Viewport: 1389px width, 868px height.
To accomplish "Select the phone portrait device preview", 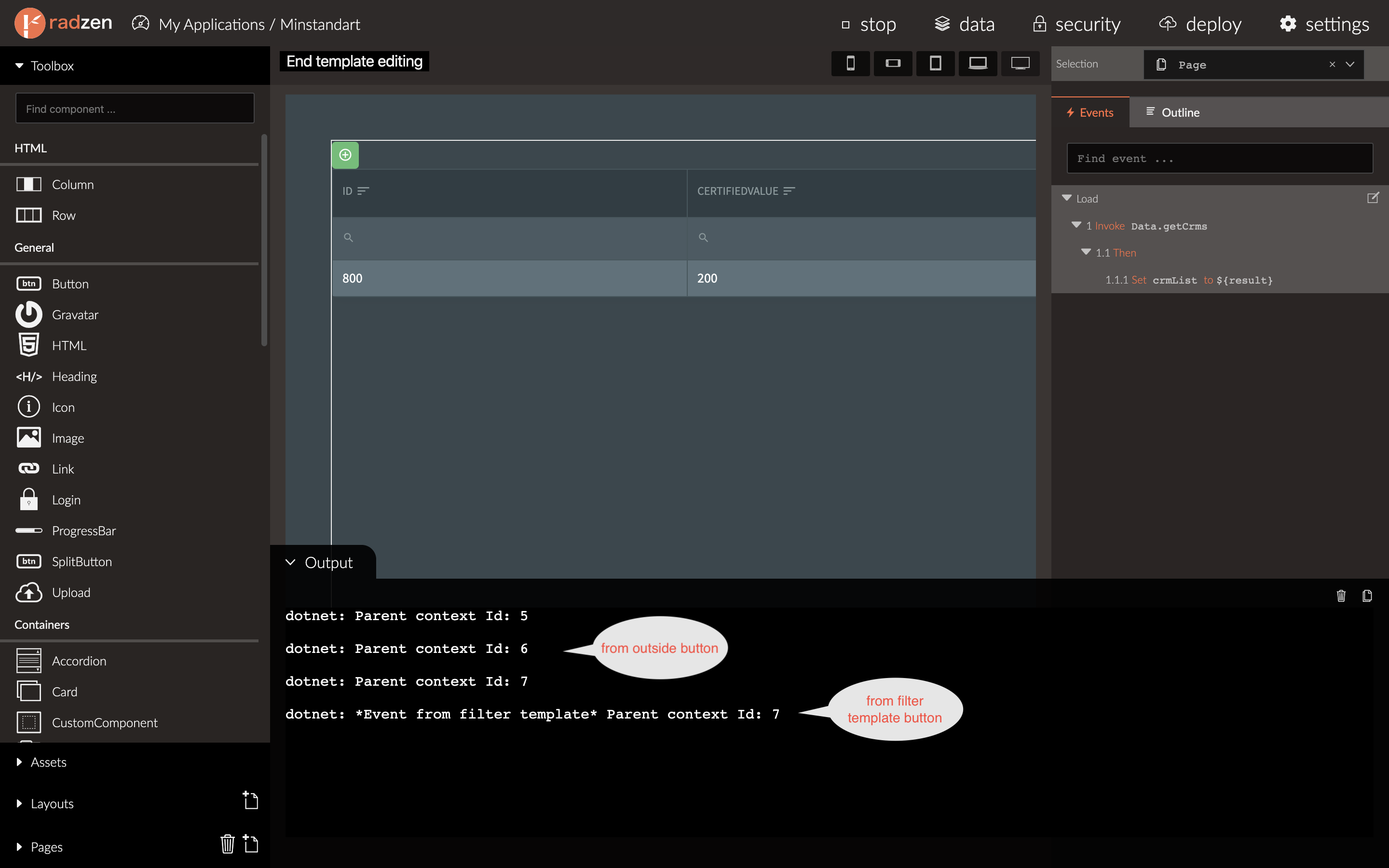I will pos(850,63).
